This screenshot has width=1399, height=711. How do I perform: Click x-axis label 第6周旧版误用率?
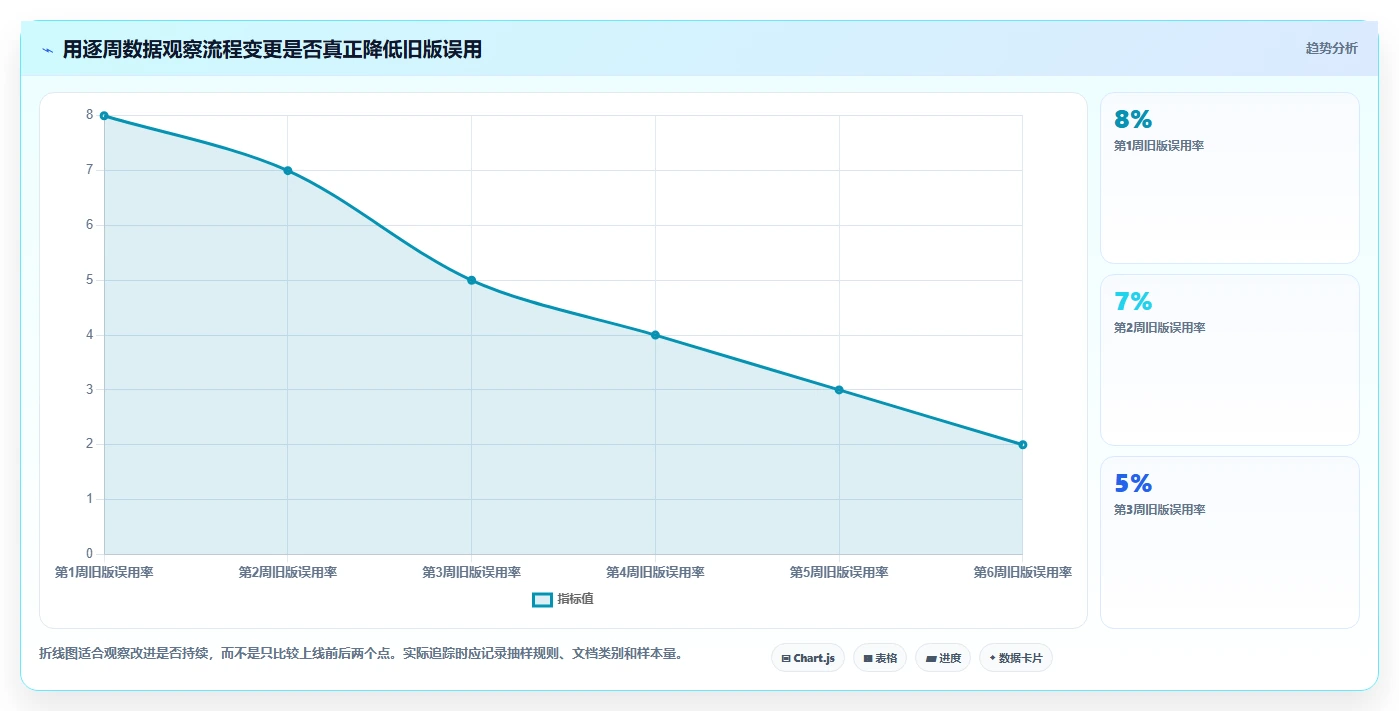[1022, 573]
